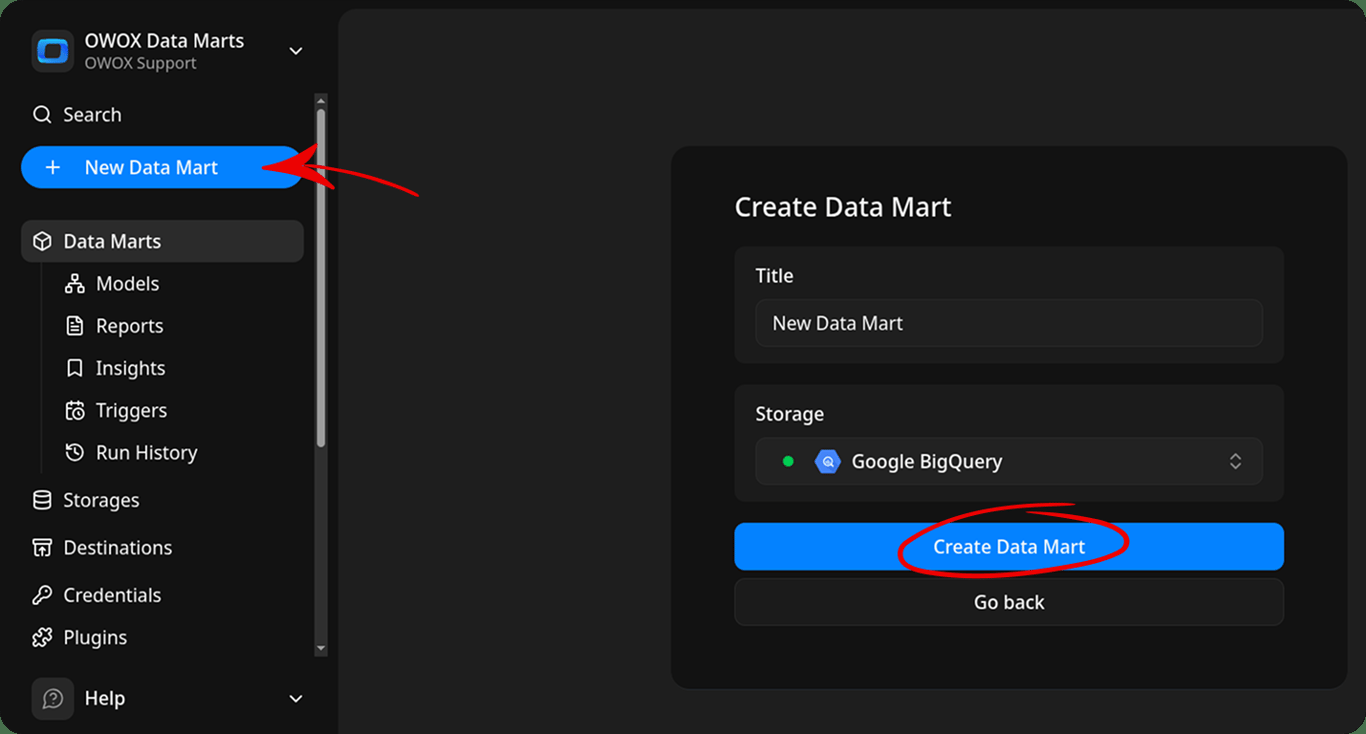This screenshot has width=1366, height=734.
Task: Open the Storage Google BigQuery dropdown
Action: 1009,461
